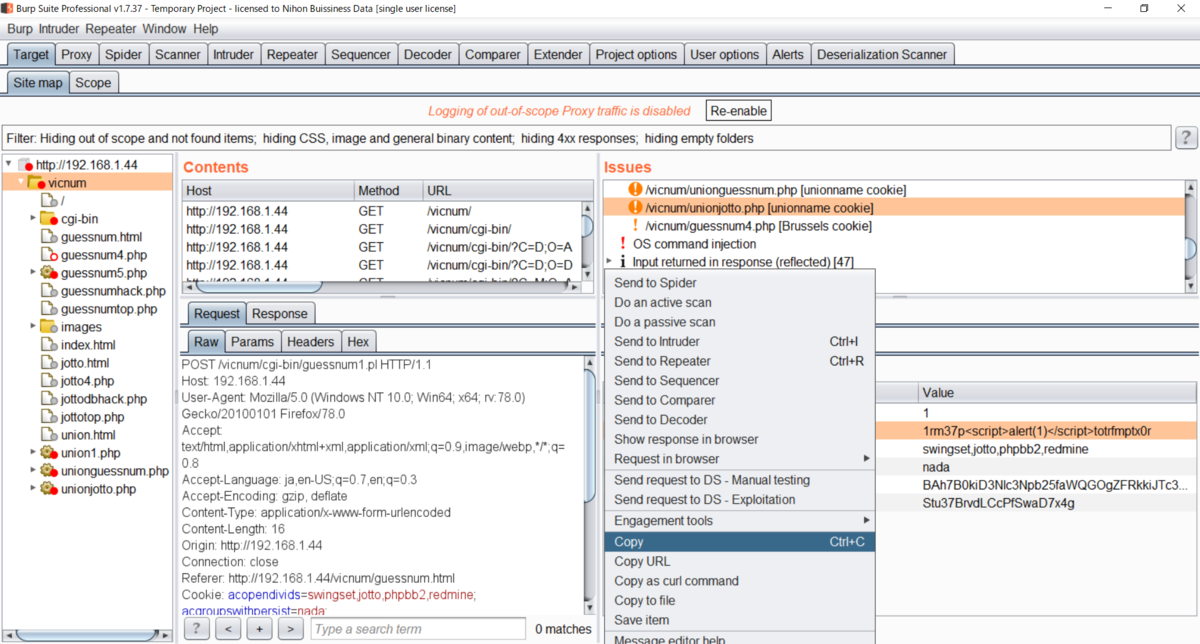Click the file icon for index.html
The image size is (1200, 644).
pyautogui.click(x=50, y=345)
